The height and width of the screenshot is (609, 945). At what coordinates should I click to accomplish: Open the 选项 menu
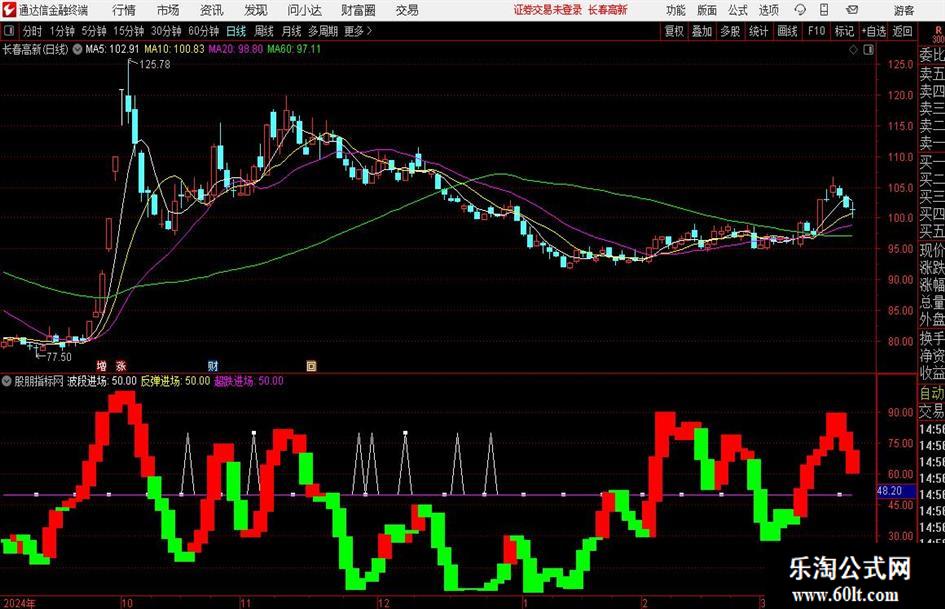(768, 10)
